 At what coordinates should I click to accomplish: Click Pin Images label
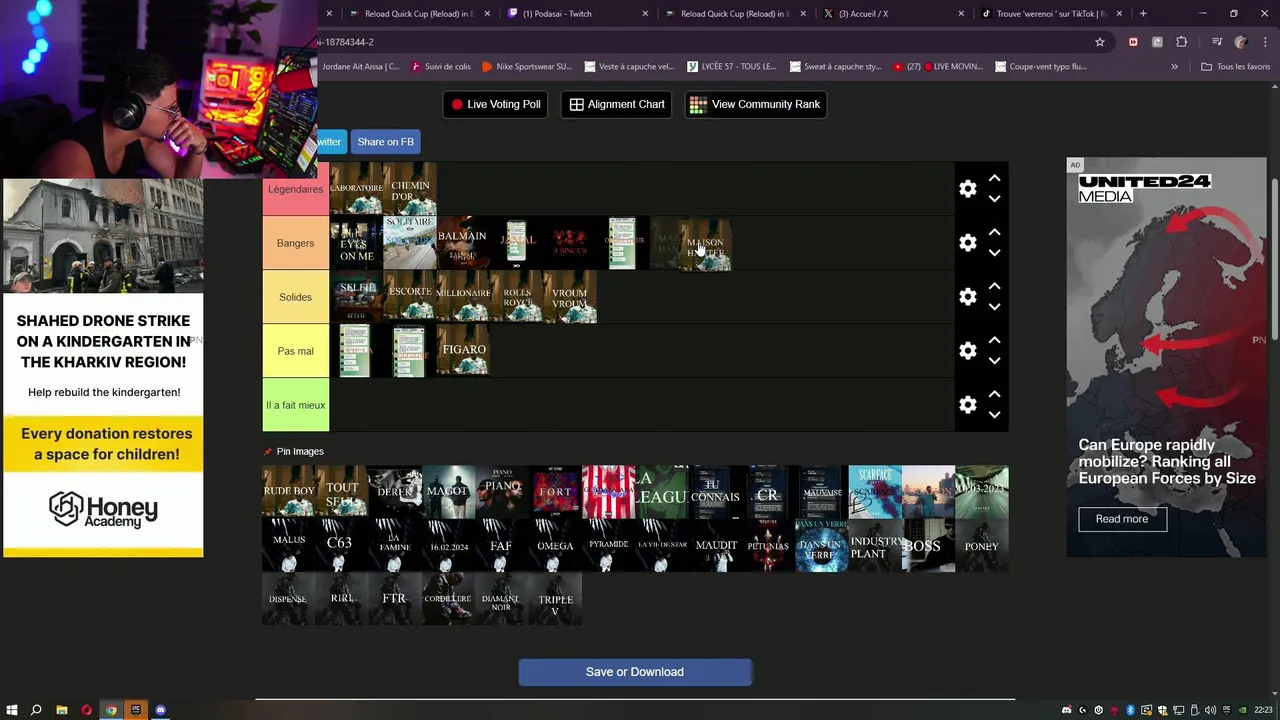coord(300,452)
